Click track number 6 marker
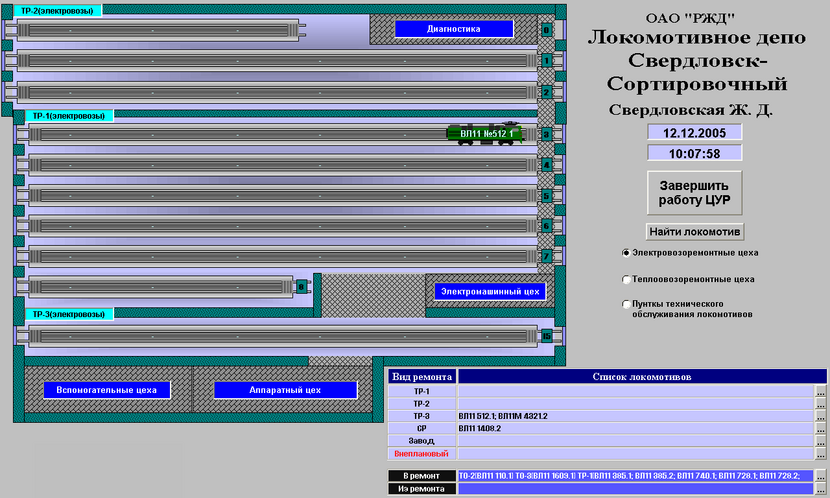 coord(546,226)
